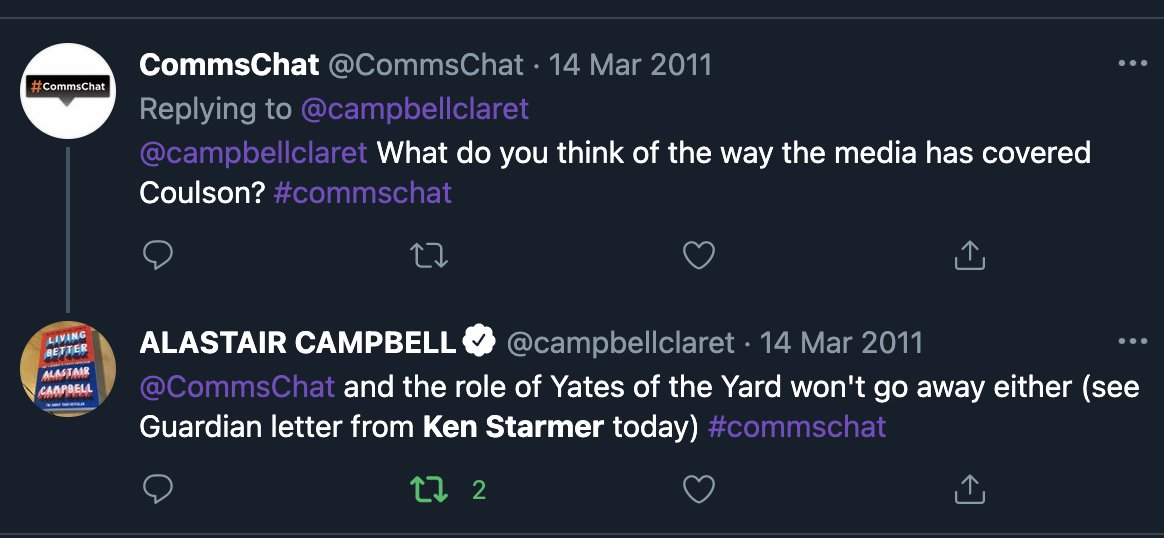
Task: Open more options for Alastair Campbell's tweet
Action: (x=1132, y=342)
